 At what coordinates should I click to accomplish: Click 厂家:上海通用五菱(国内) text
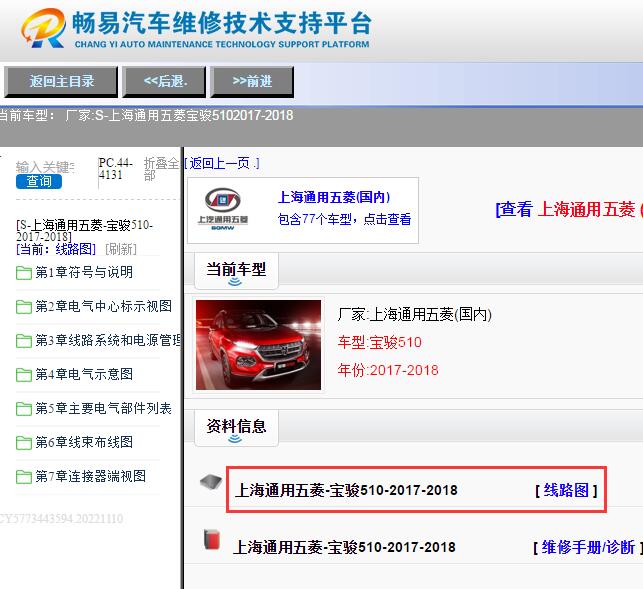click(414, 315)
